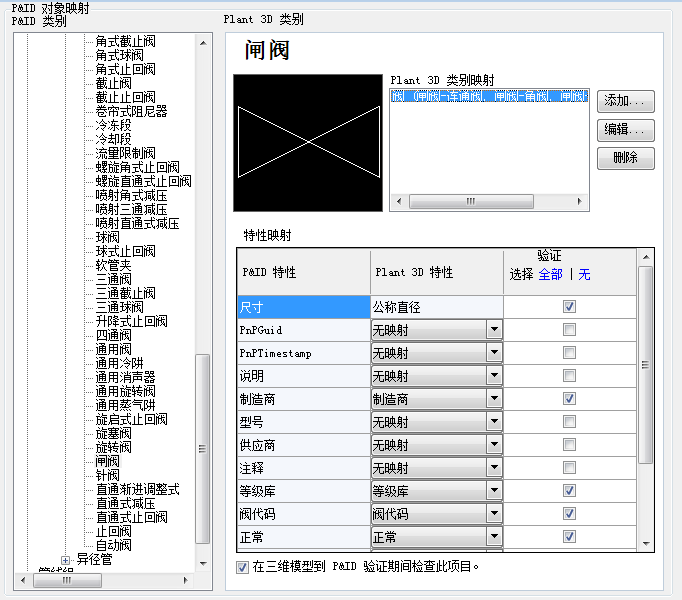Select 通用阀 in the class tree
682x600 pixels.
pyautogui.click(x=113, y=349)
